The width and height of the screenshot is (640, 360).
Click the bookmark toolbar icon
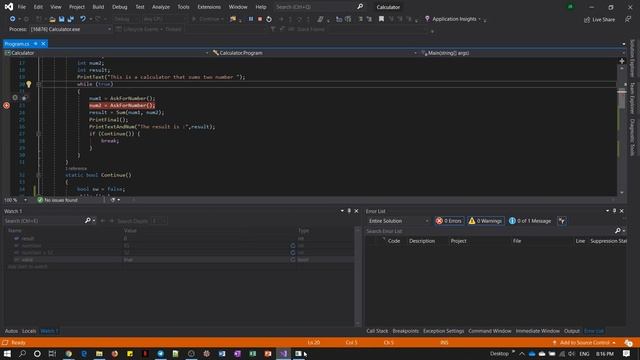click(x=381, y=19)
